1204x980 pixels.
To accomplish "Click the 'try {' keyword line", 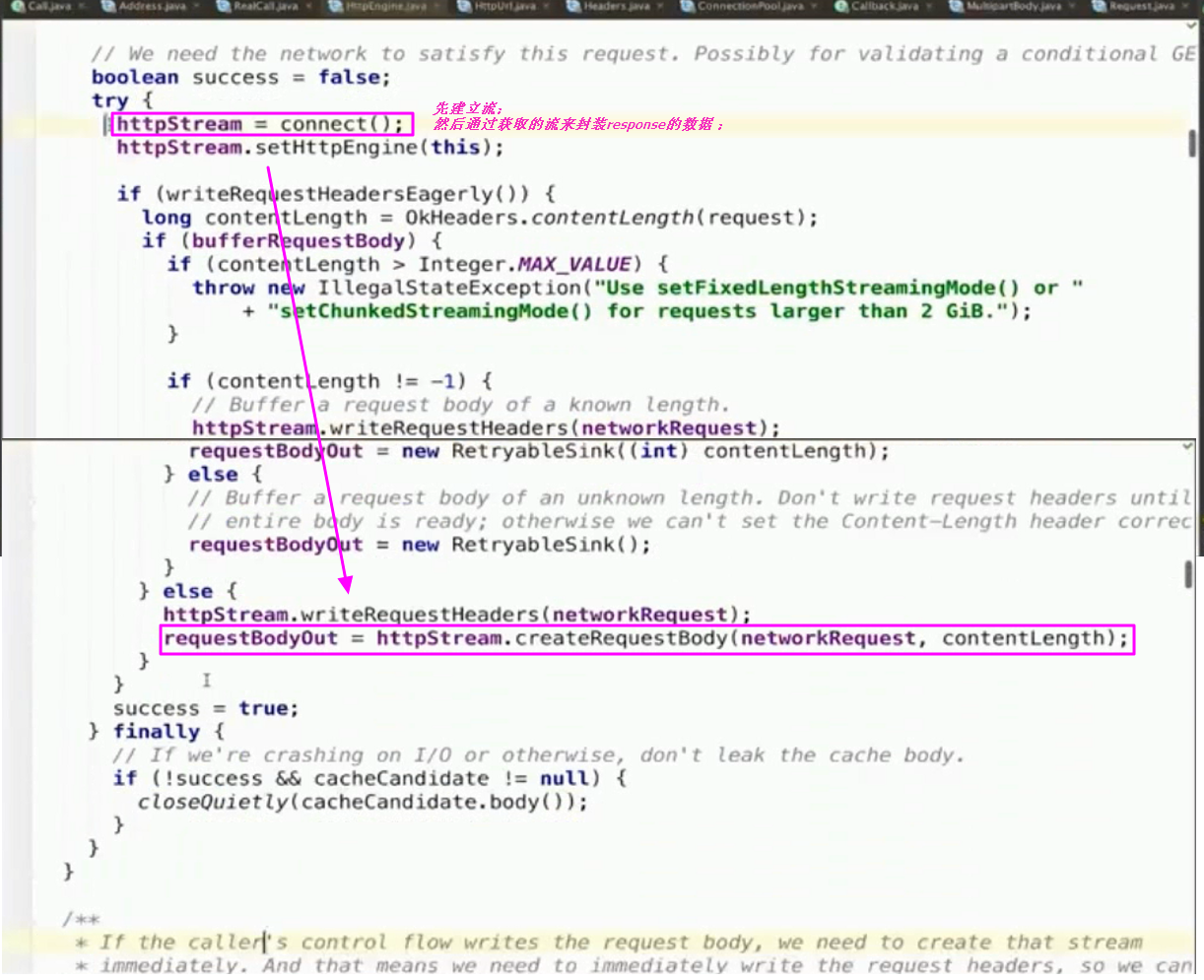I will pos(122,100).
